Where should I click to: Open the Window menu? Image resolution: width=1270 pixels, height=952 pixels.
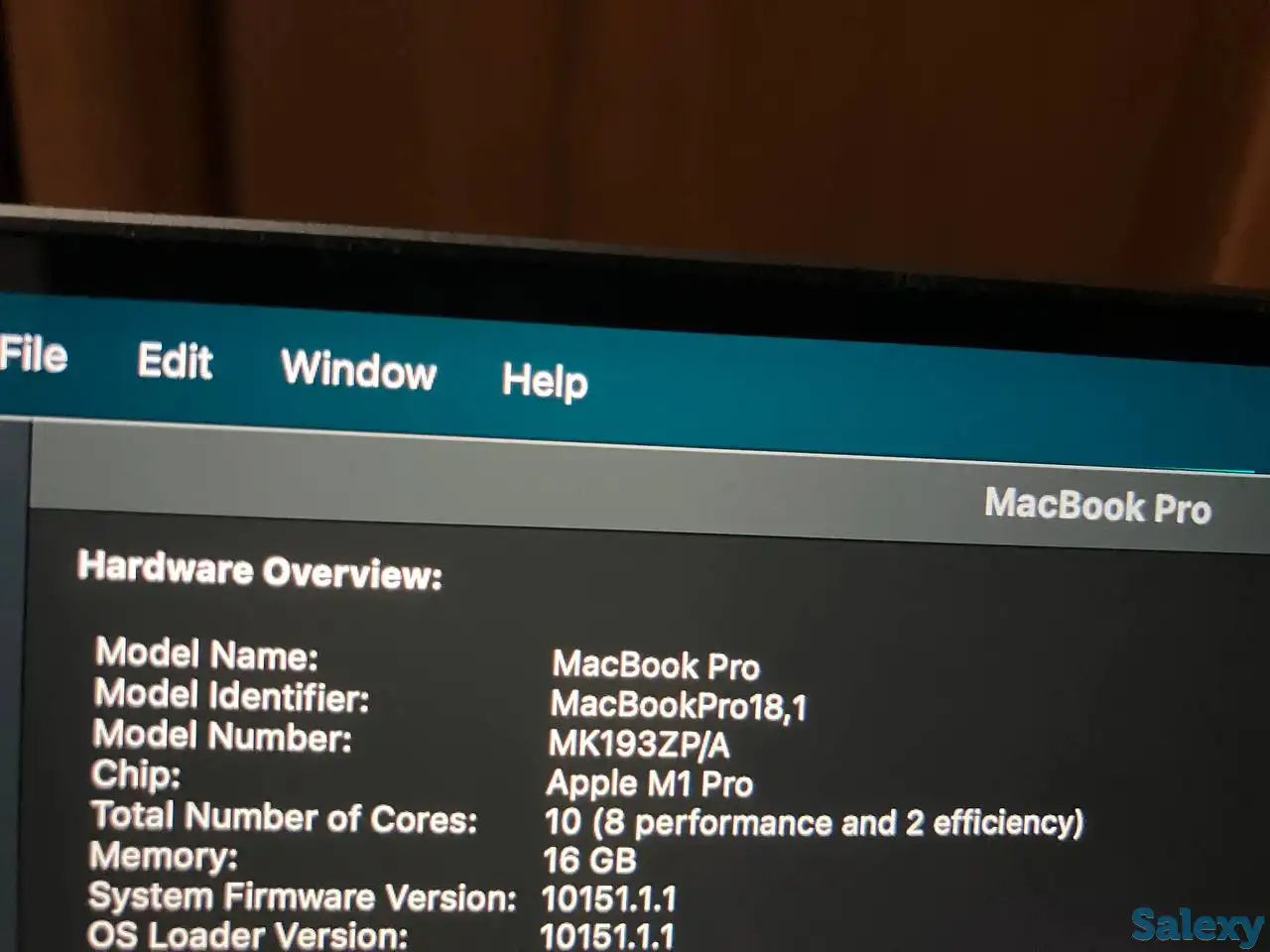[359, 374]
